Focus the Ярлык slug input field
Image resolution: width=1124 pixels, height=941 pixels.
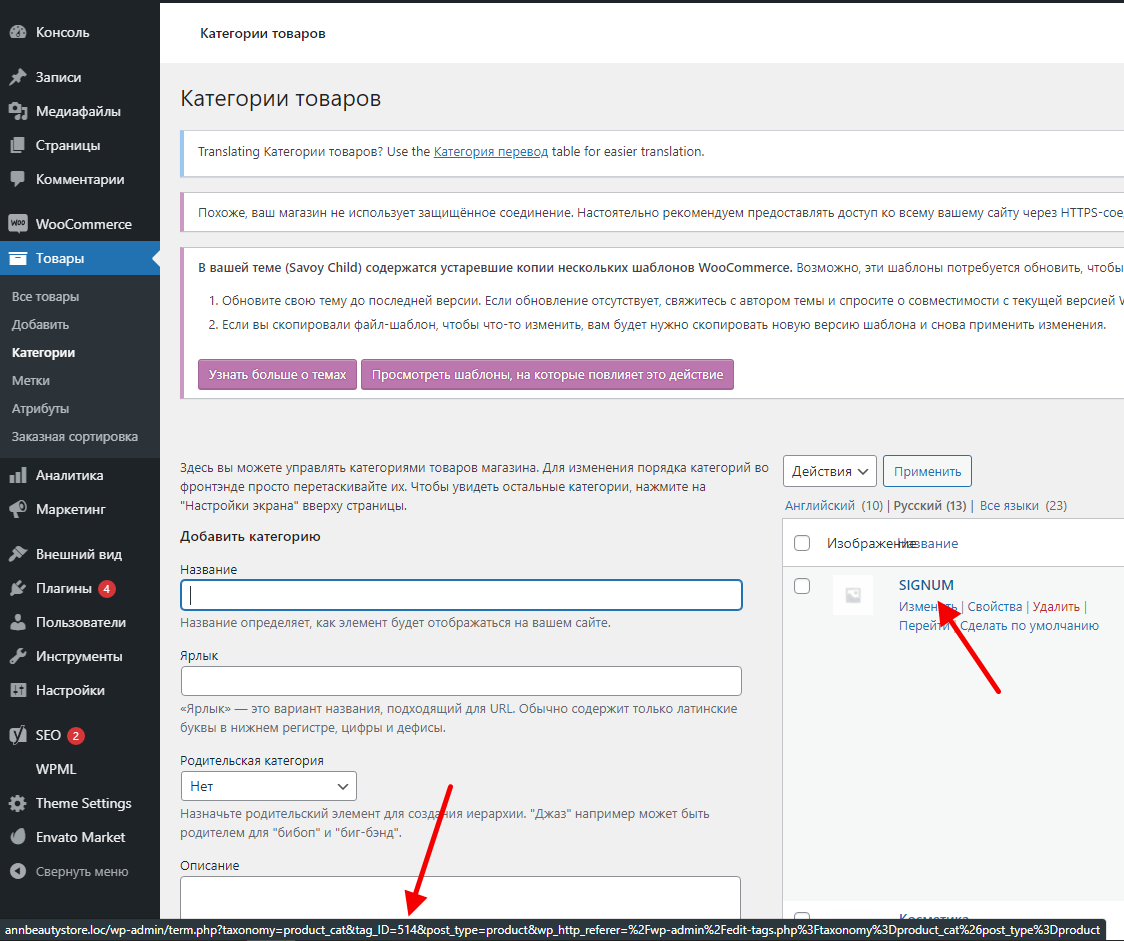462,681
